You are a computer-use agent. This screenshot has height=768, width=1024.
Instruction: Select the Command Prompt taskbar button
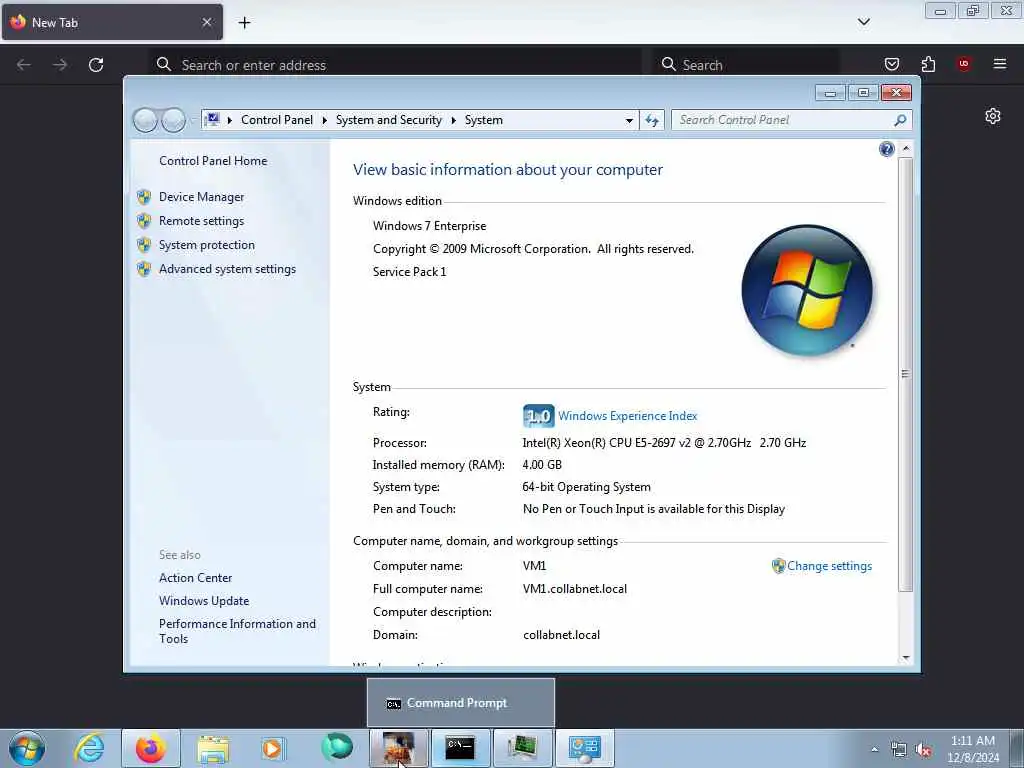460,748
